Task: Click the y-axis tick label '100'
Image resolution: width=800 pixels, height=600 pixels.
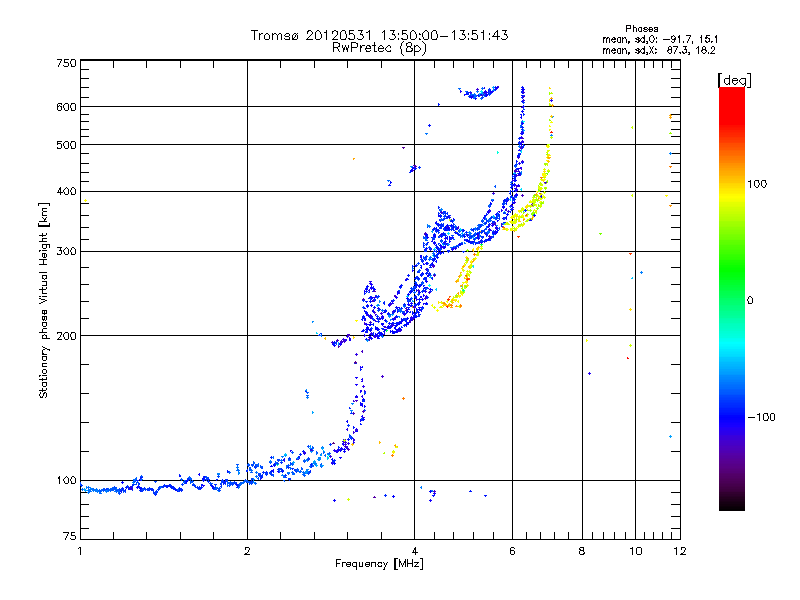Action: tap(66, 480)
